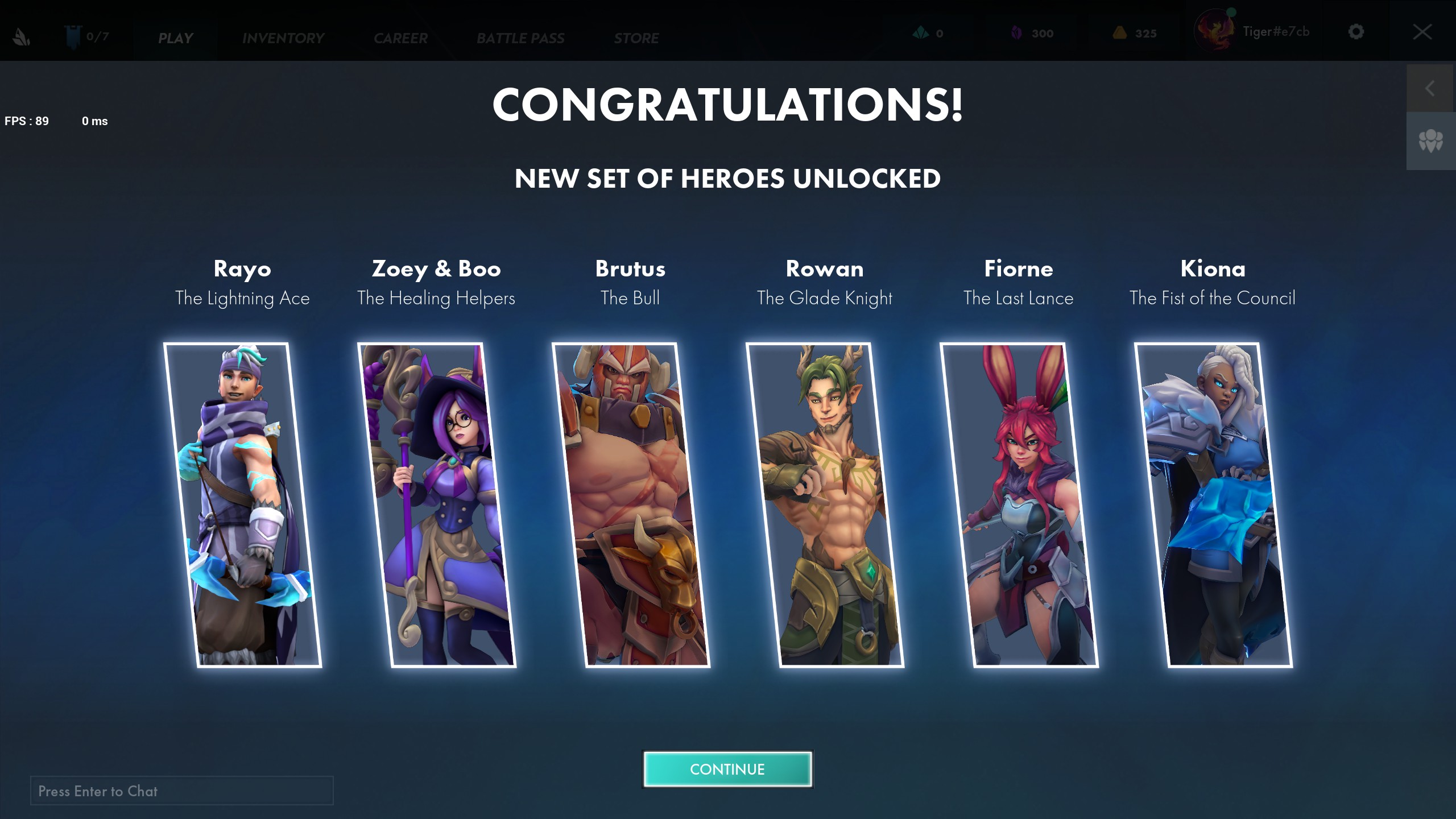Click the green crystal currency icon

[920, 33]
